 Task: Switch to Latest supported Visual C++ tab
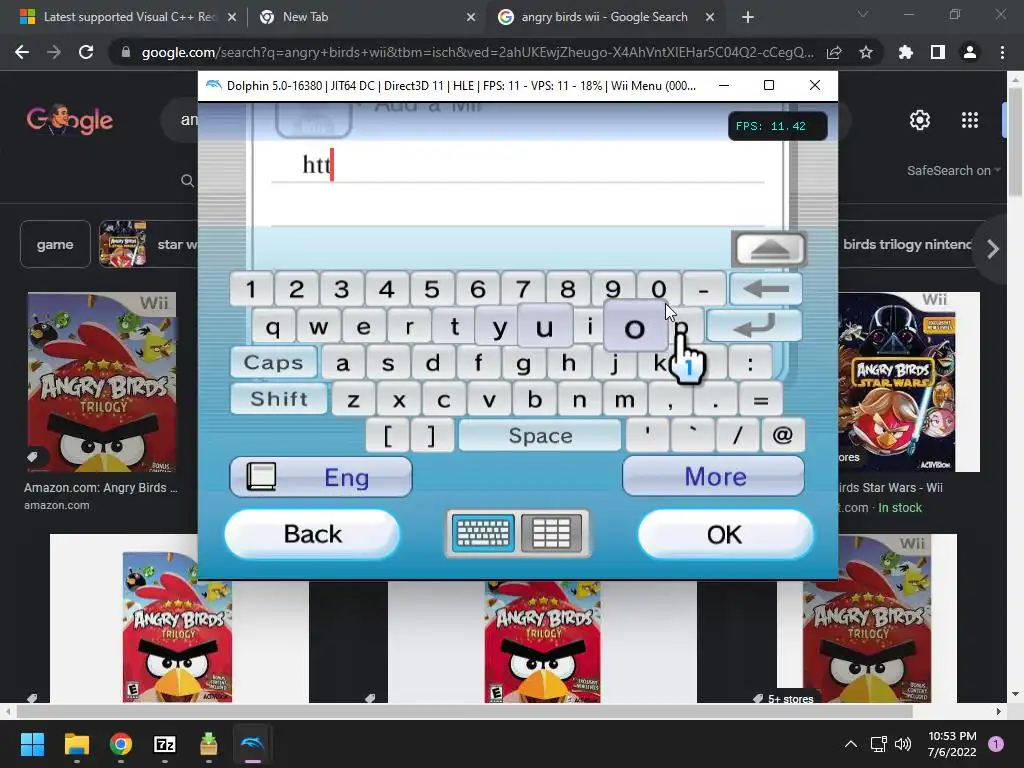click(129, 17)
